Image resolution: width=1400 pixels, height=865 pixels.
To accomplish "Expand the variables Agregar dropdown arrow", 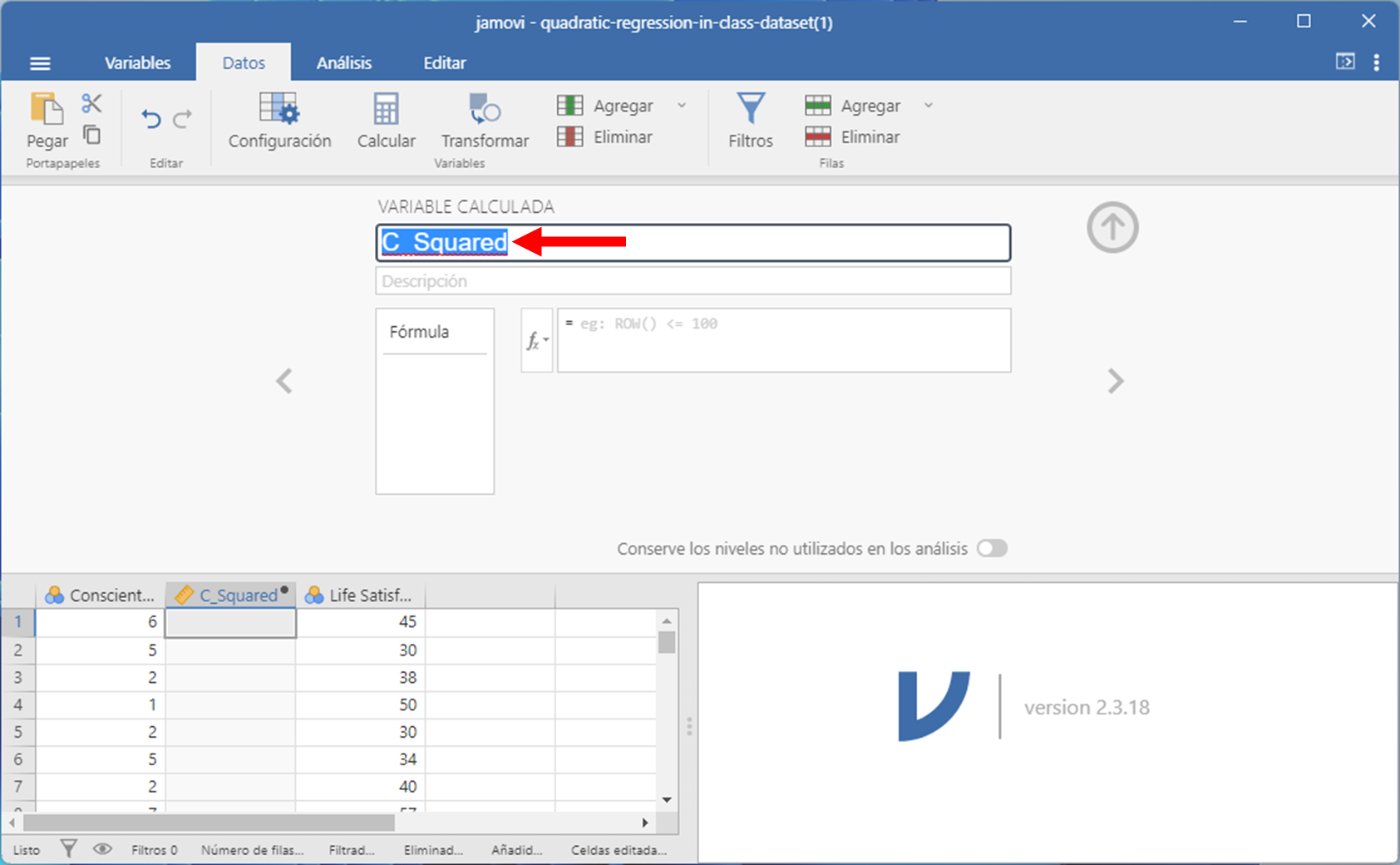I will (x=682, y=106).
